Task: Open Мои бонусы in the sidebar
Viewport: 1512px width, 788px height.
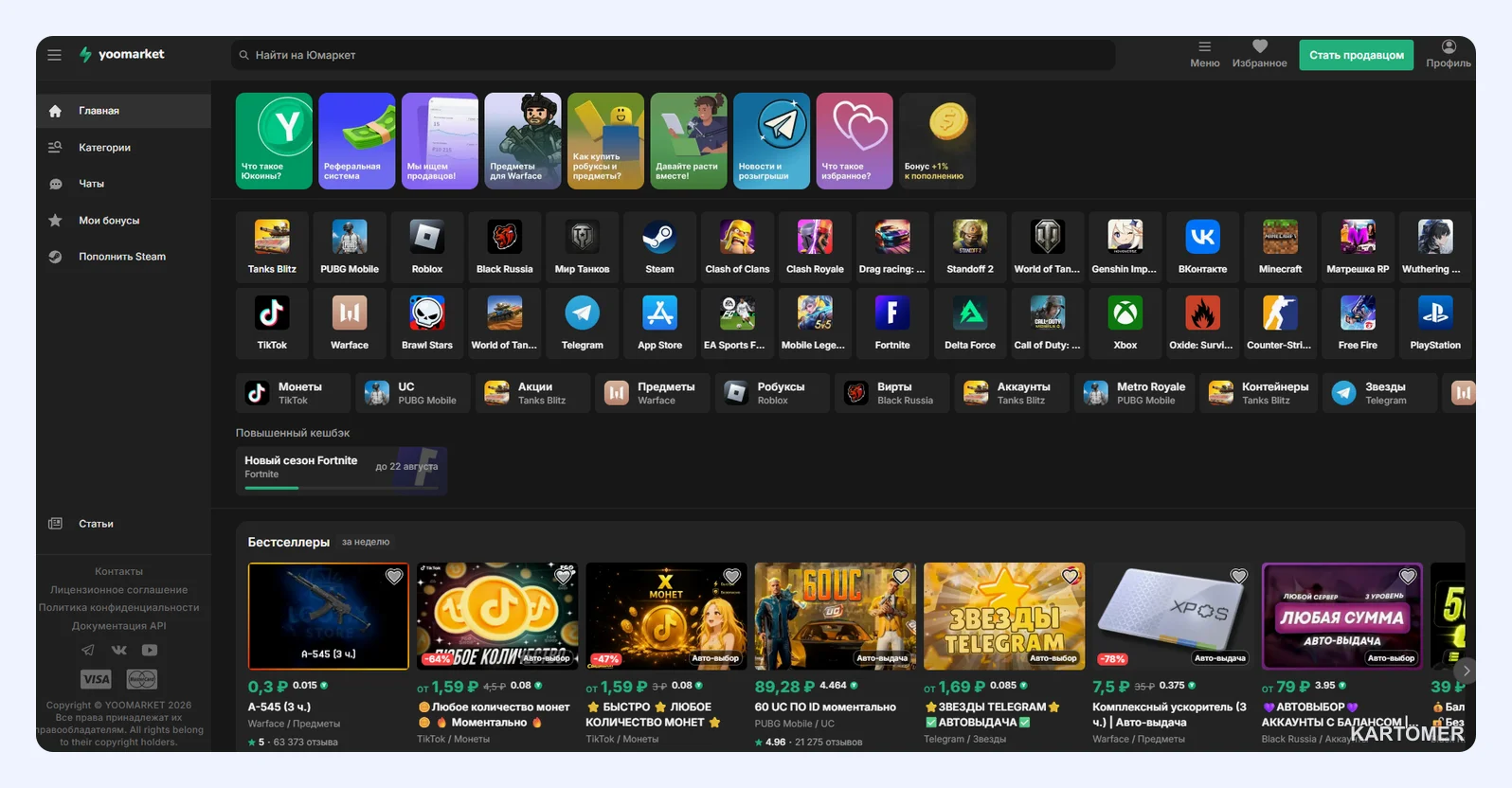Action: click(123, 221)
